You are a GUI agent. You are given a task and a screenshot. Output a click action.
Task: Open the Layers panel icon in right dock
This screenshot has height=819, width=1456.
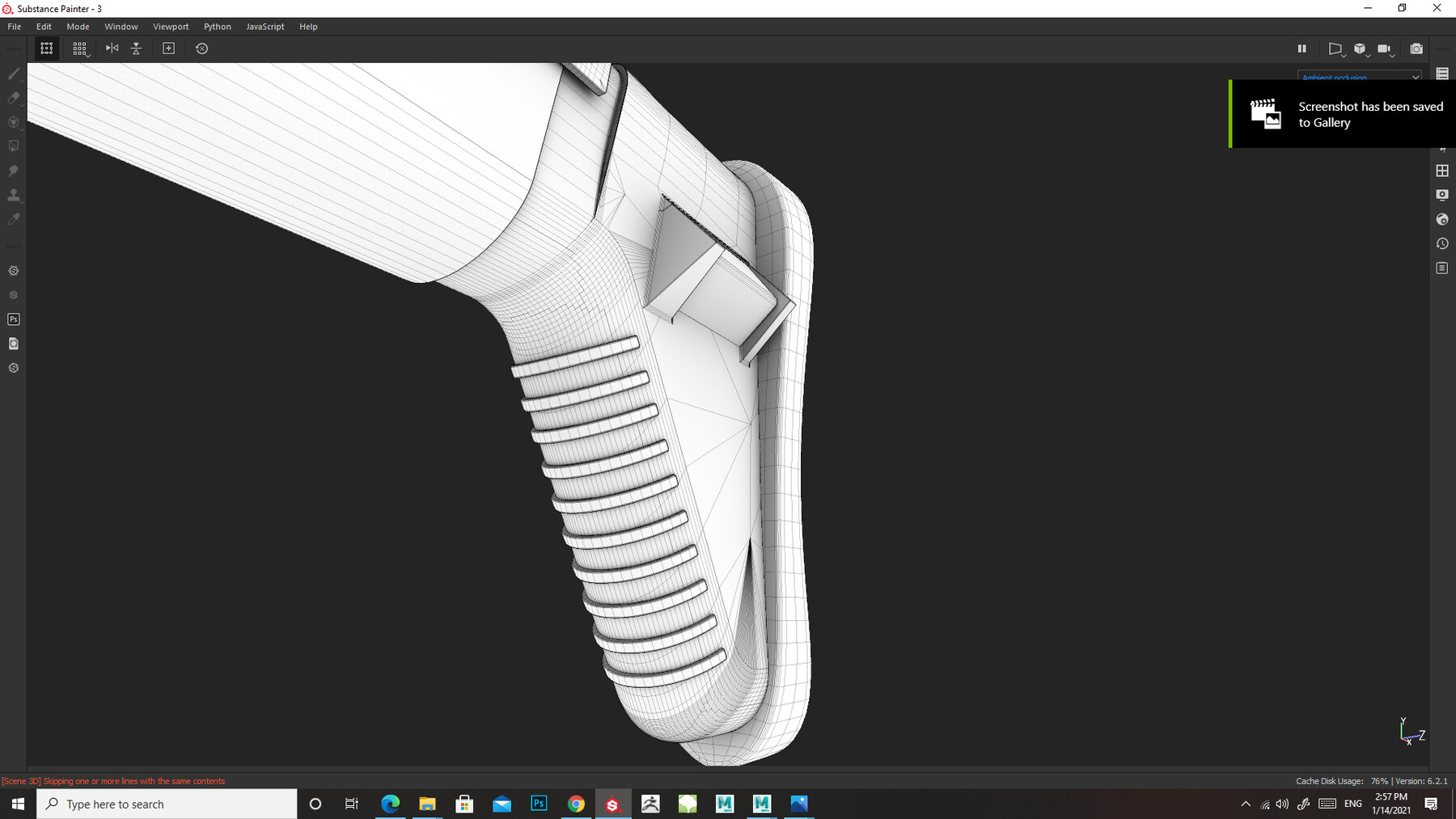(1442, 74)
